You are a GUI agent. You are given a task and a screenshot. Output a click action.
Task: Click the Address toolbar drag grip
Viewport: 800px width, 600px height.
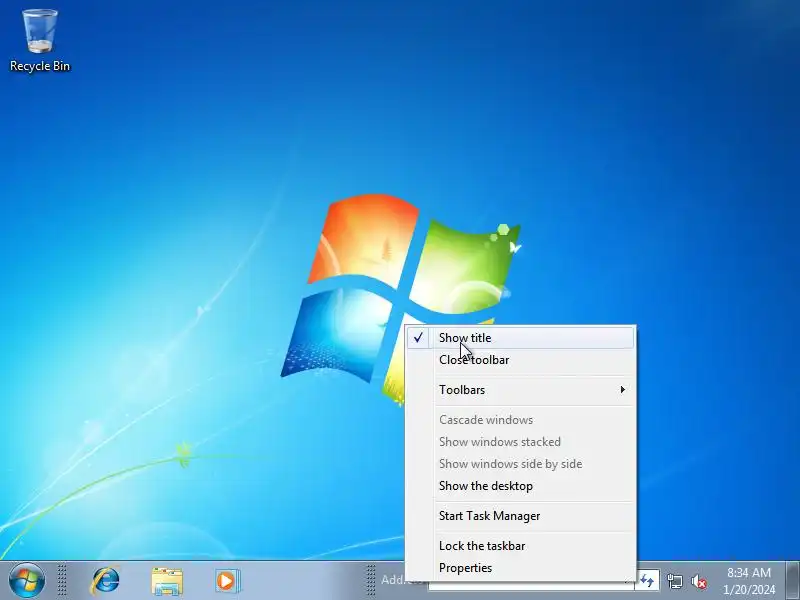pos(371,581)
